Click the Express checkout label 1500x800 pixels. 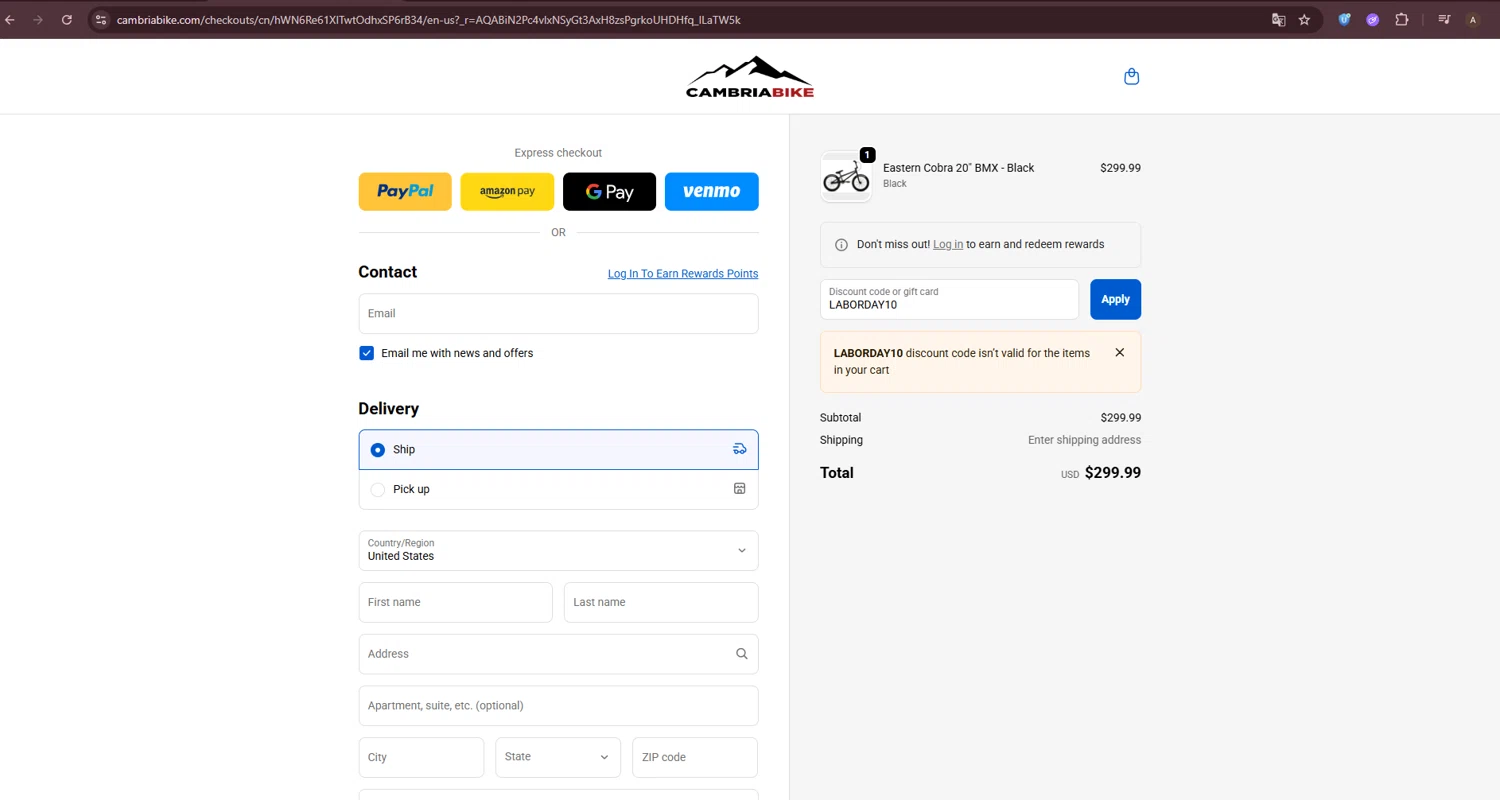click(558, 153)
